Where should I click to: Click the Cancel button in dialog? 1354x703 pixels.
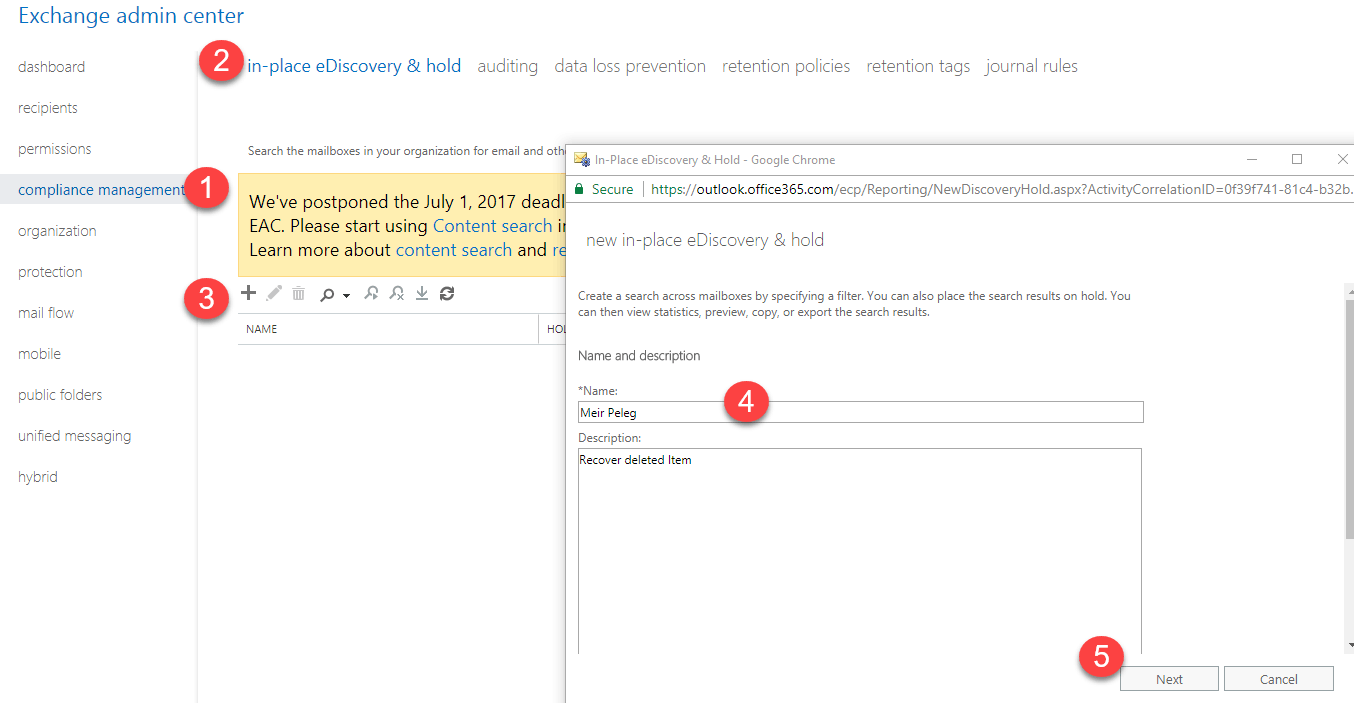(1278, 679)
